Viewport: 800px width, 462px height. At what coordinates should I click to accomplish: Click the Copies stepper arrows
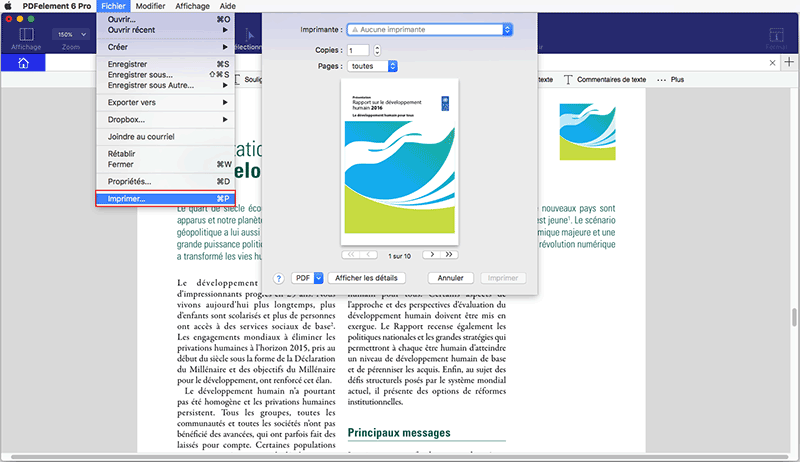[377, 50]
